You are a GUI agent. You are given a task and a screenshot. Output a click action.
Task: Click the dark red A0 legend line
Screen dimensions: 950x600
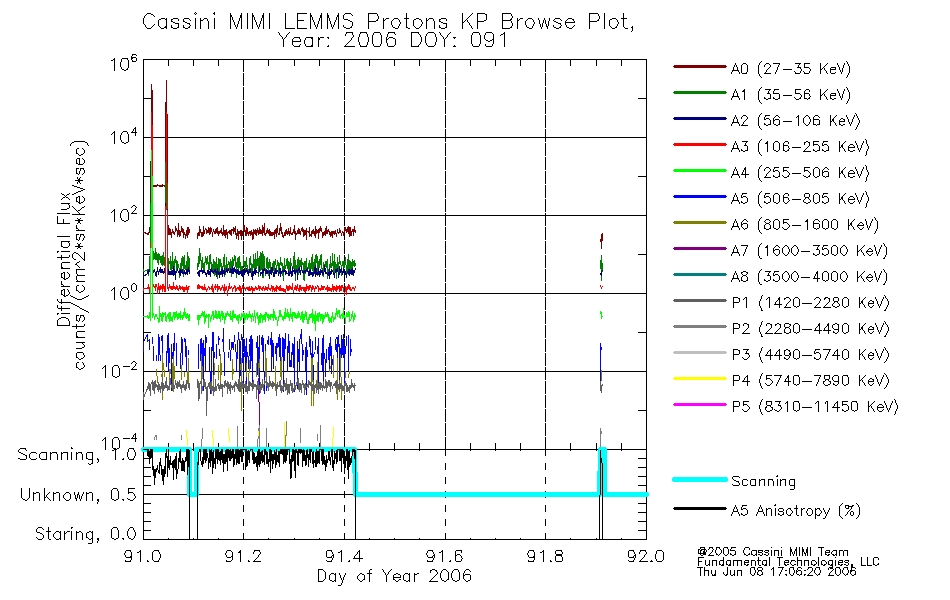click(699, 67)
